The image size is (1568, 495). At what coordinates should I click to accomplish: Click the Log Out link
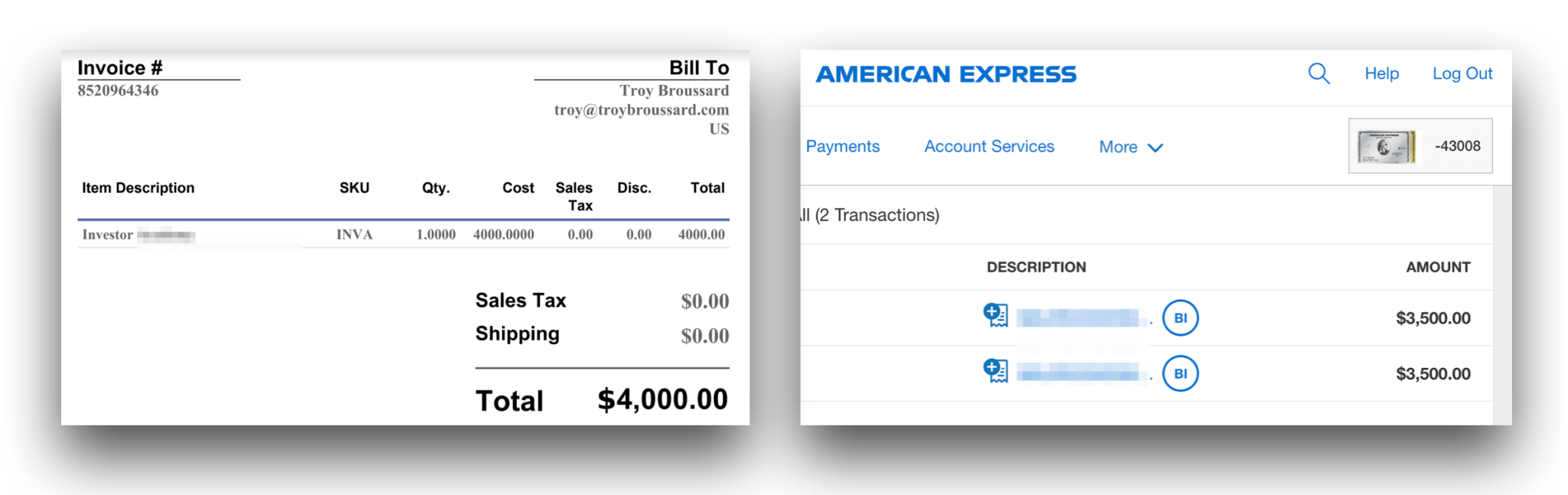point(1462,73)
